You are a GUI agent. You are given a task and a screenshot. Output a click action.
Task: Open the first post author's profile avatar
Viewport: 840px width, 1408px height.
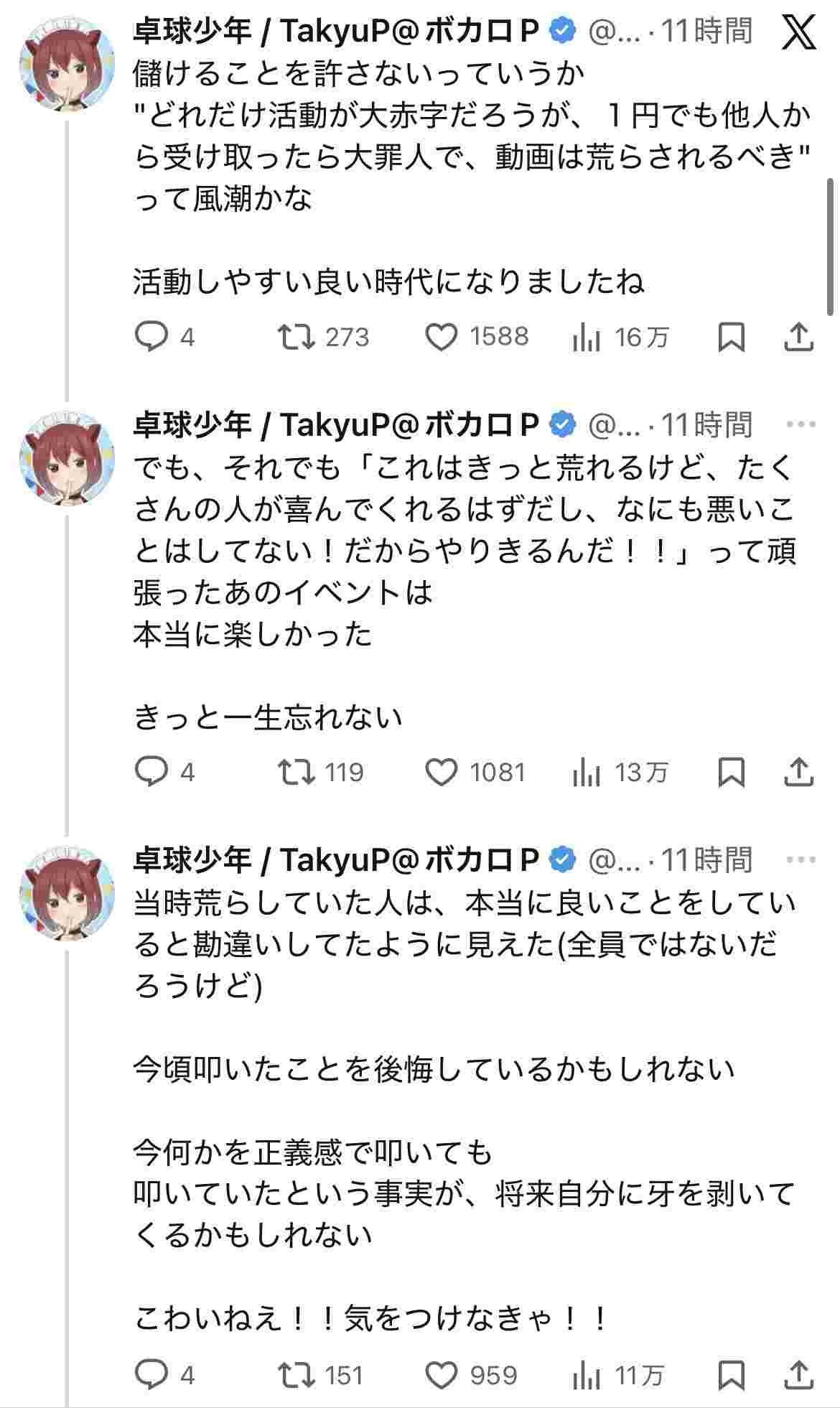(x=67, y=63)
